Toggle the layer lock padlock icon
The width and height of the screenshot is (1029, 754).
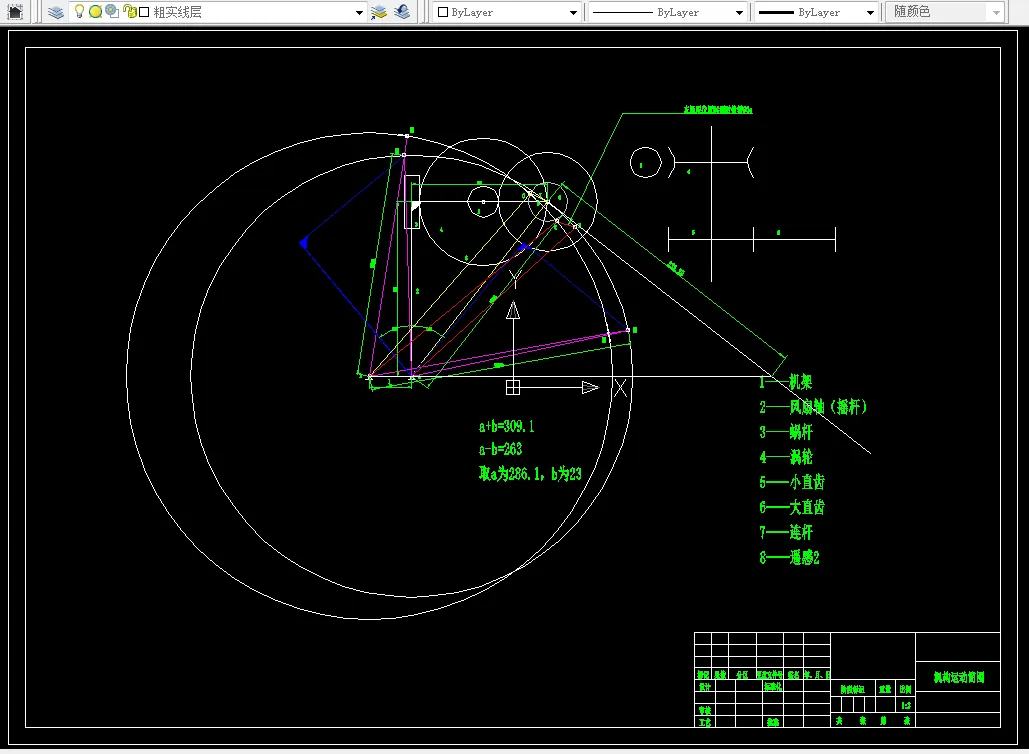click(x=130, y=12)
